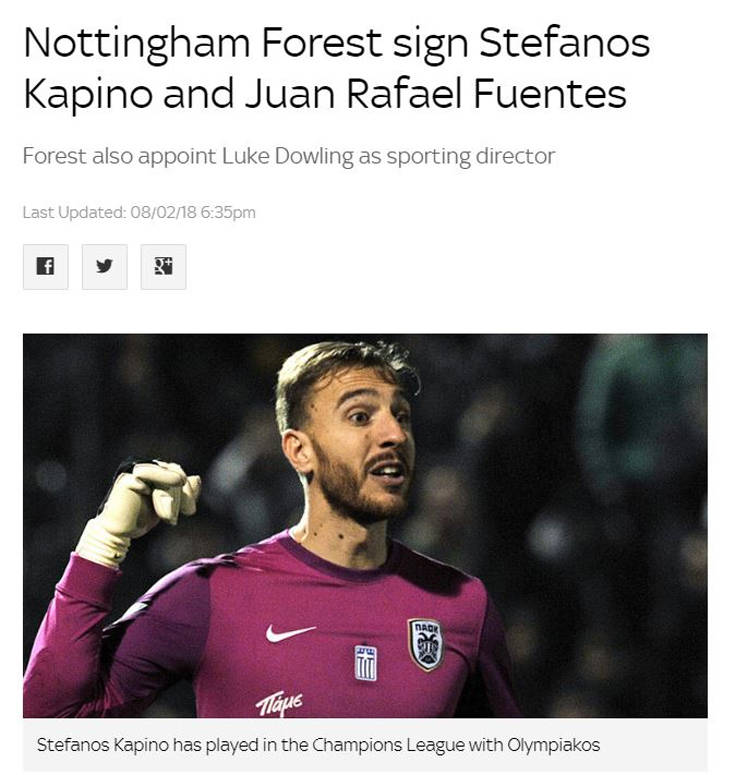Click the 08/02/18 date stamp
This screenshot has width=735, height=775.
tap(164, 213)
